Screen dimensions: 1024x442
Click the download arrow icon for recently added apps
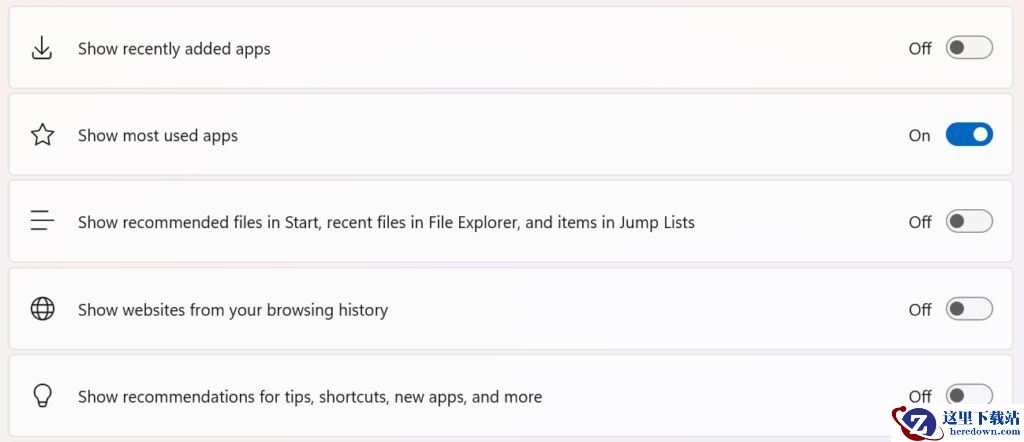(x=42, y=48)
